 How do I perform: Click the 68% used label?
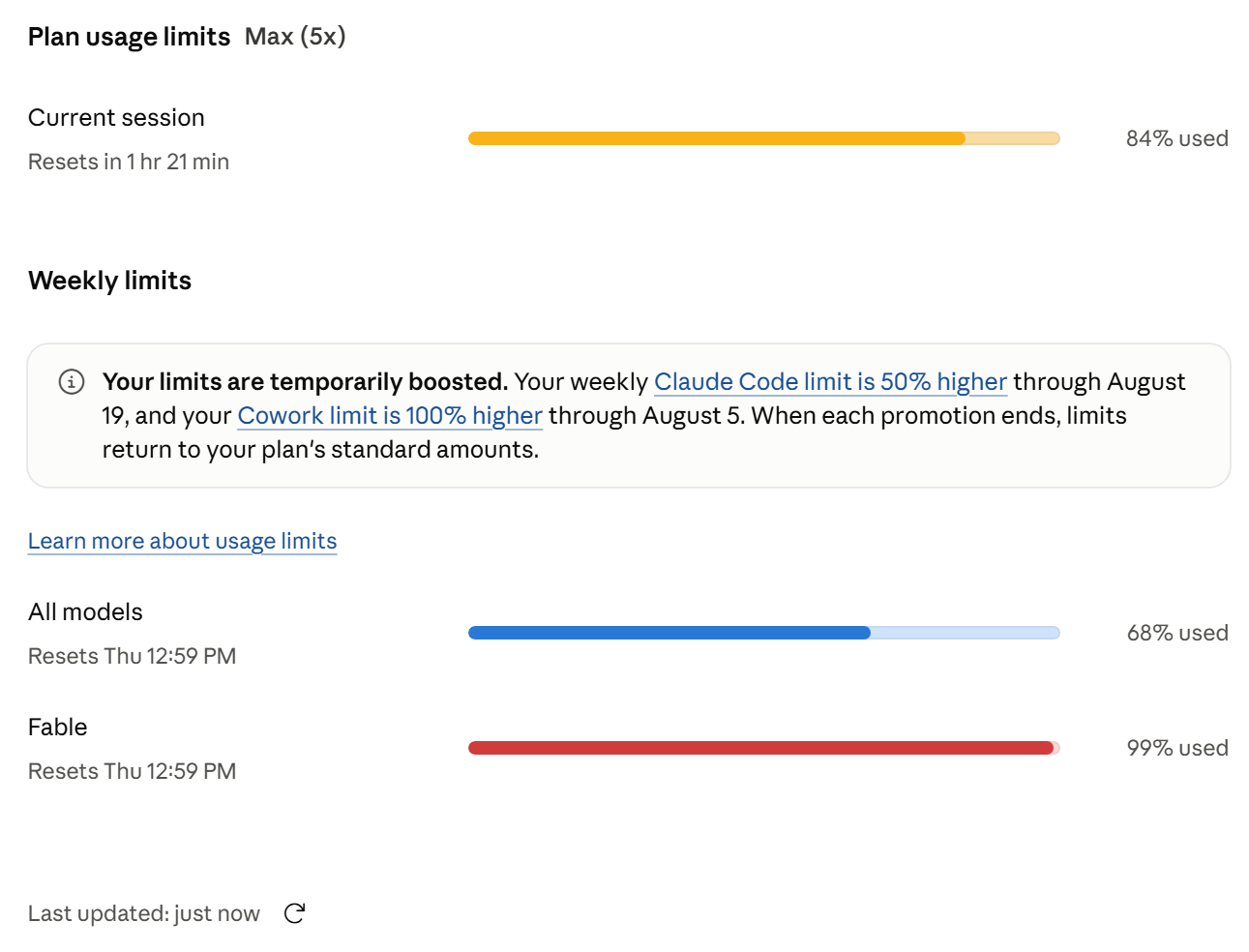(1176, 633)
